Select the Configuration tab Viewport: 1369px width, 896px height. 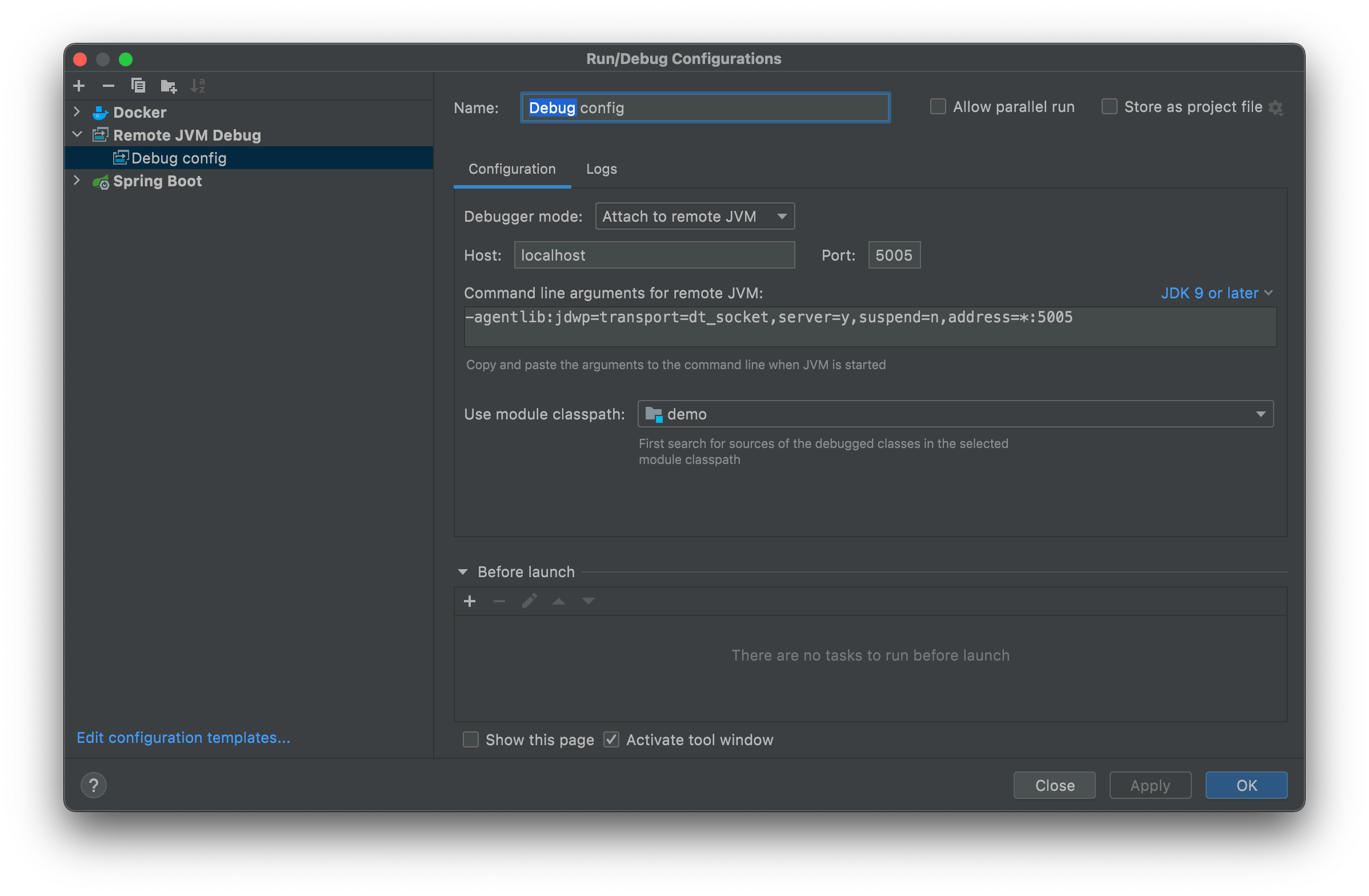[512, 169]
